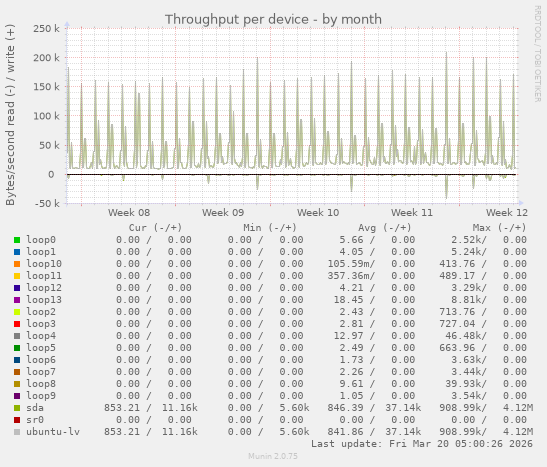Click the 'Cur (-/+)' column header
The height and width of the screenshot is (467, 547).
pyautogui.click(x=155, y=228)
